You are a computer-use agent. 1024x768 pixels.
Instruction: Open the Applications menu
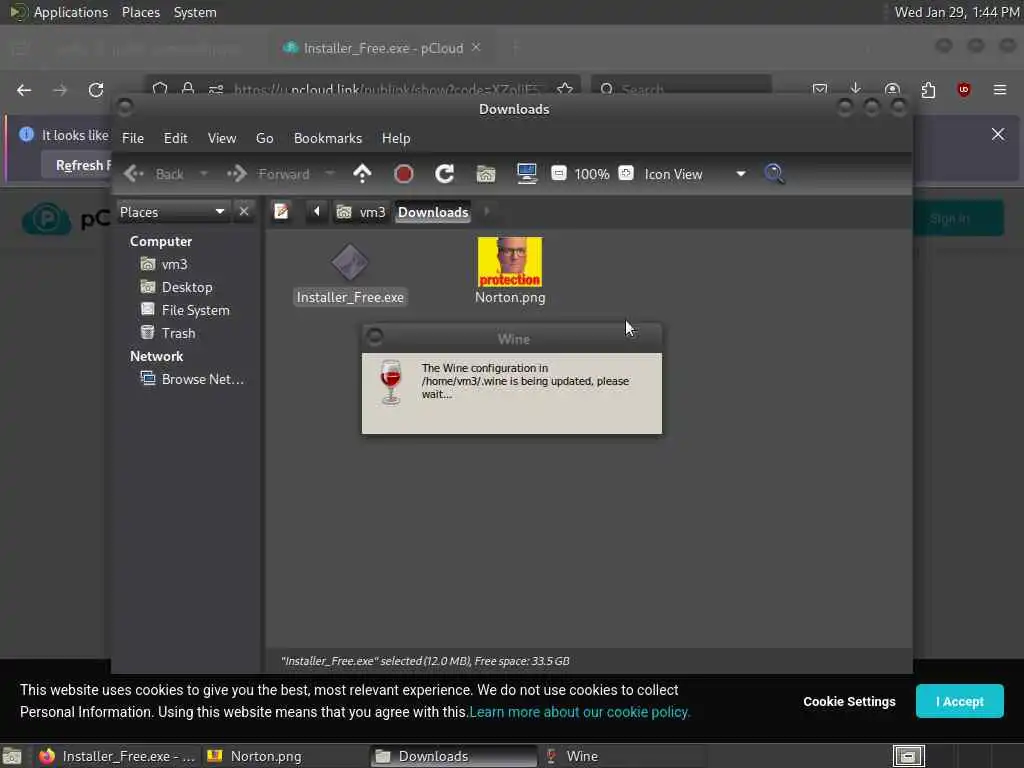[x=71, y=12]
